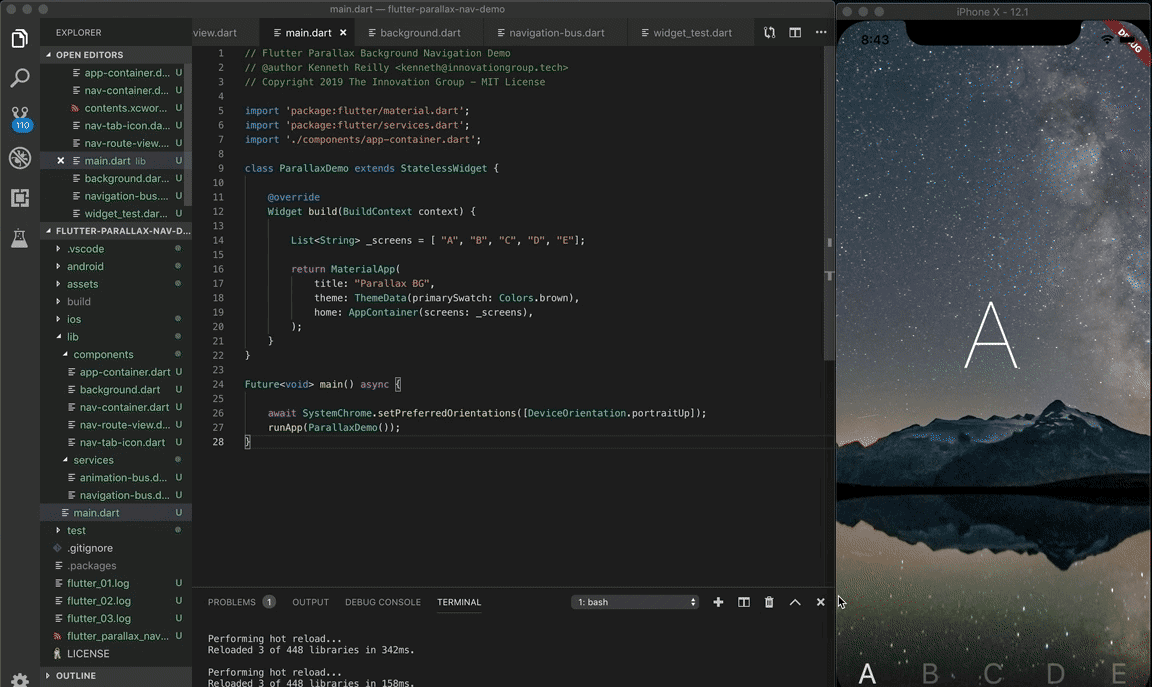Select the letter B in the simulator's bottom navigation

(x=929, y=674)
